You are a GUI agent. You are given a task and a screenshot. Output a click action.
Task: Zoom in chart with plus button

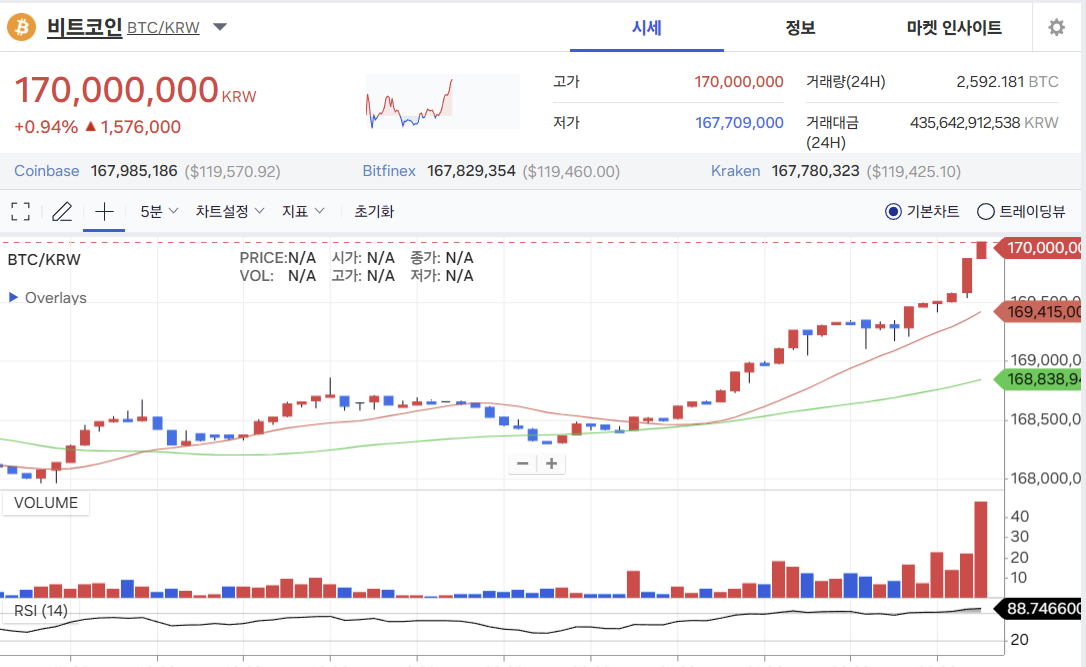coord(551,463)
